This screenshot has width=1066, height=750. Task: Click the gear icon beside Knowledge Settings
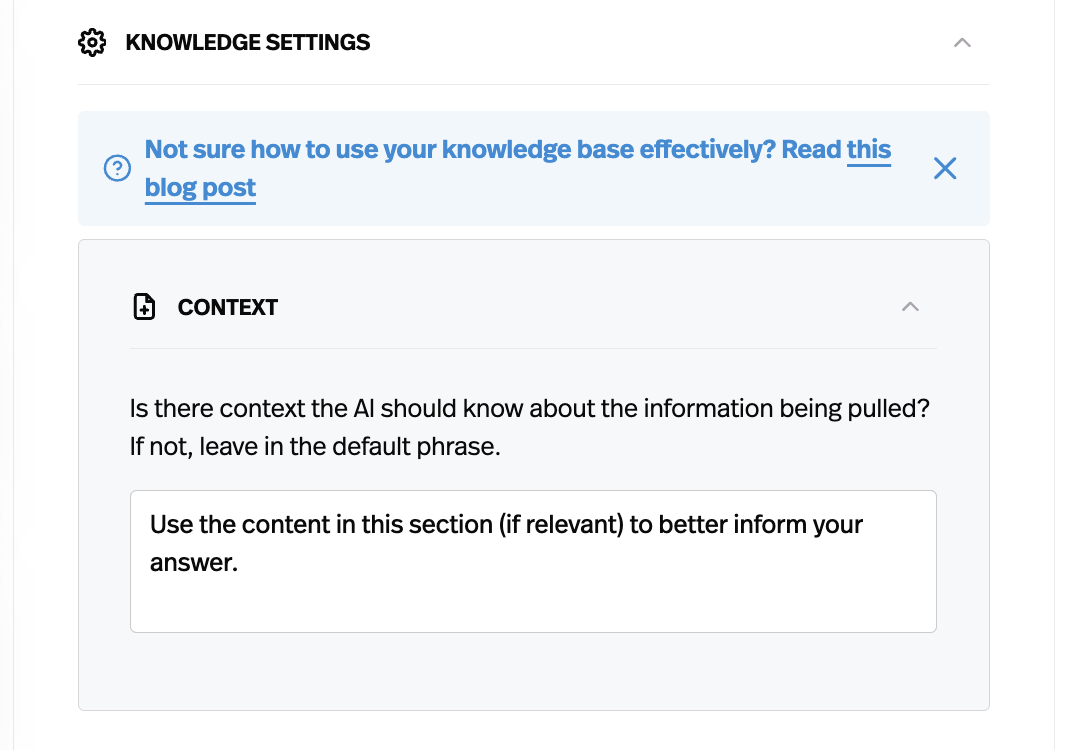pos(92,42)
